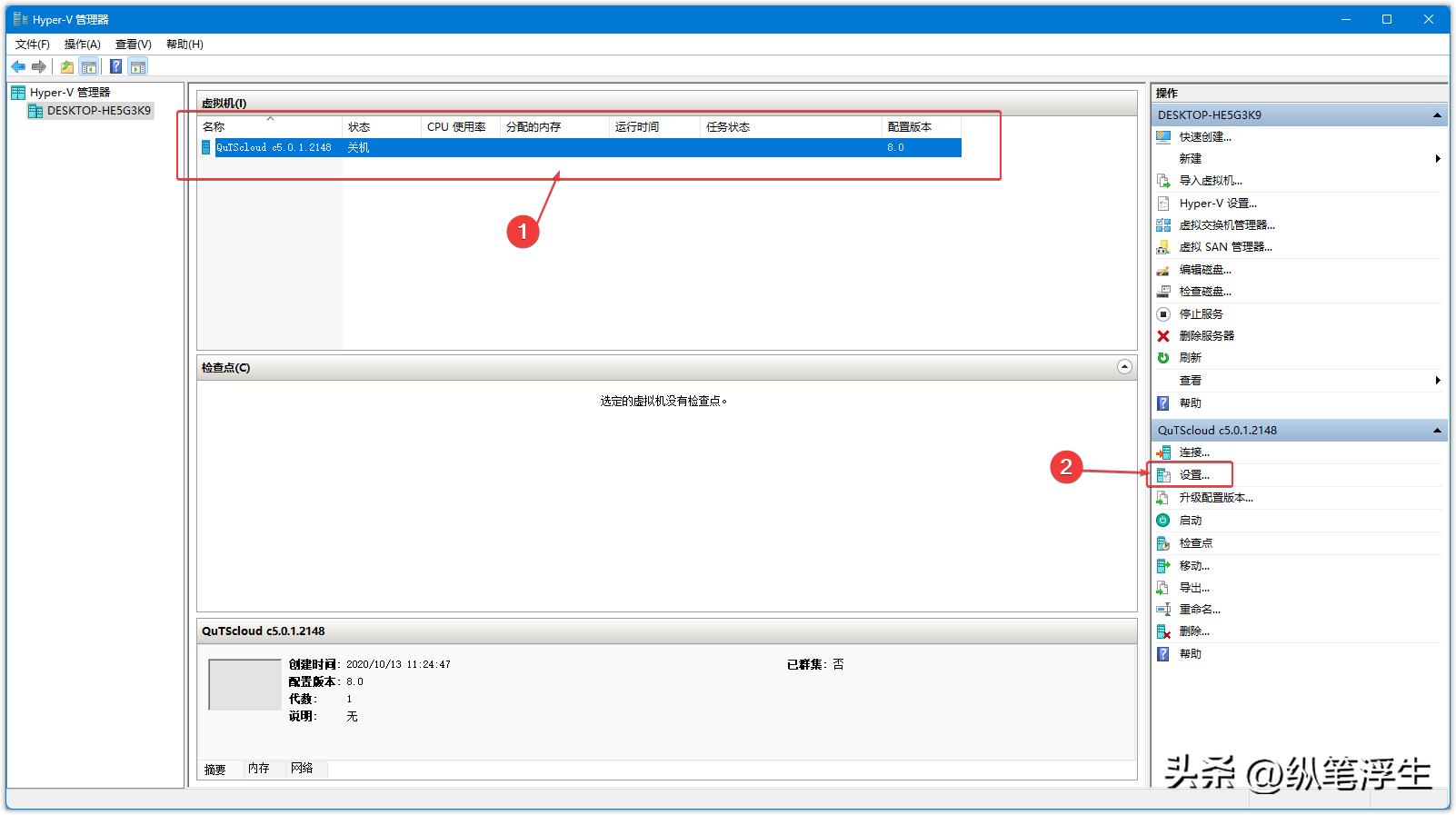Click the Back arrow in the toolbar
Viewport: 1456px width, 815px height.
pos(18,66)
